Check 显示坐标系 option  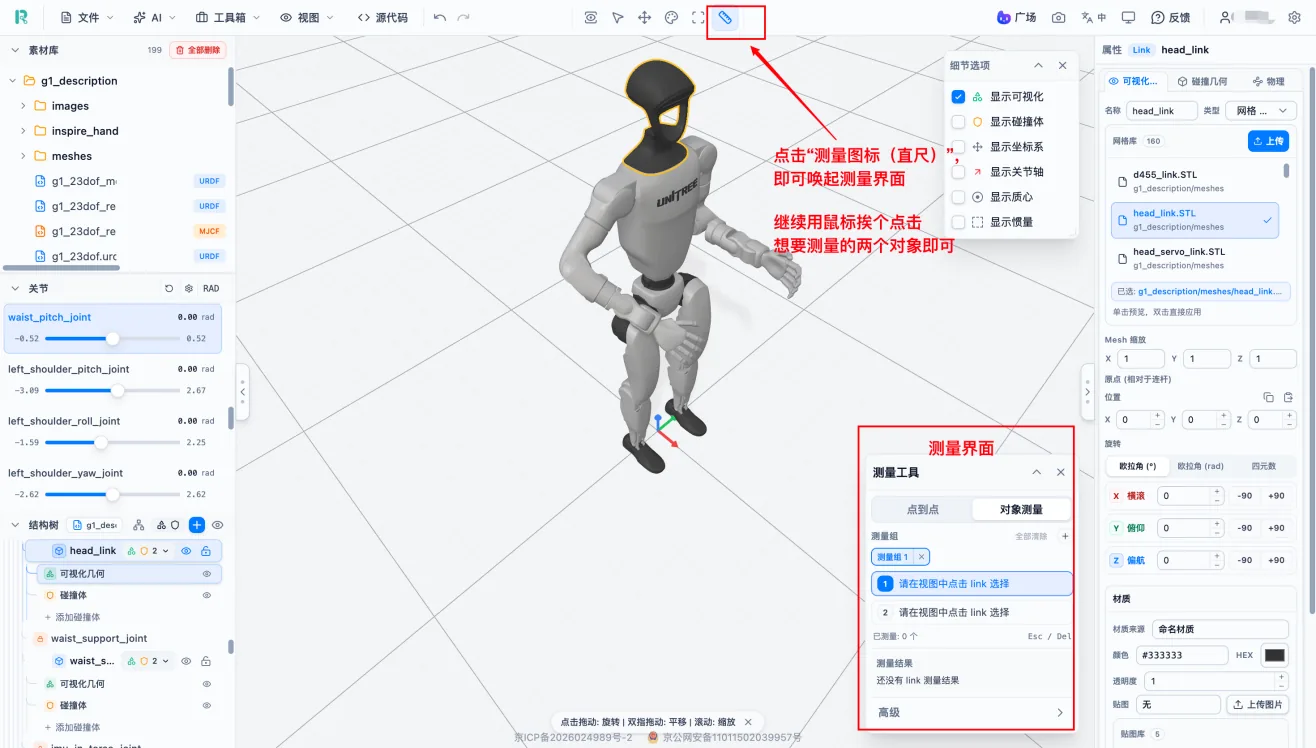pos(958,147)
